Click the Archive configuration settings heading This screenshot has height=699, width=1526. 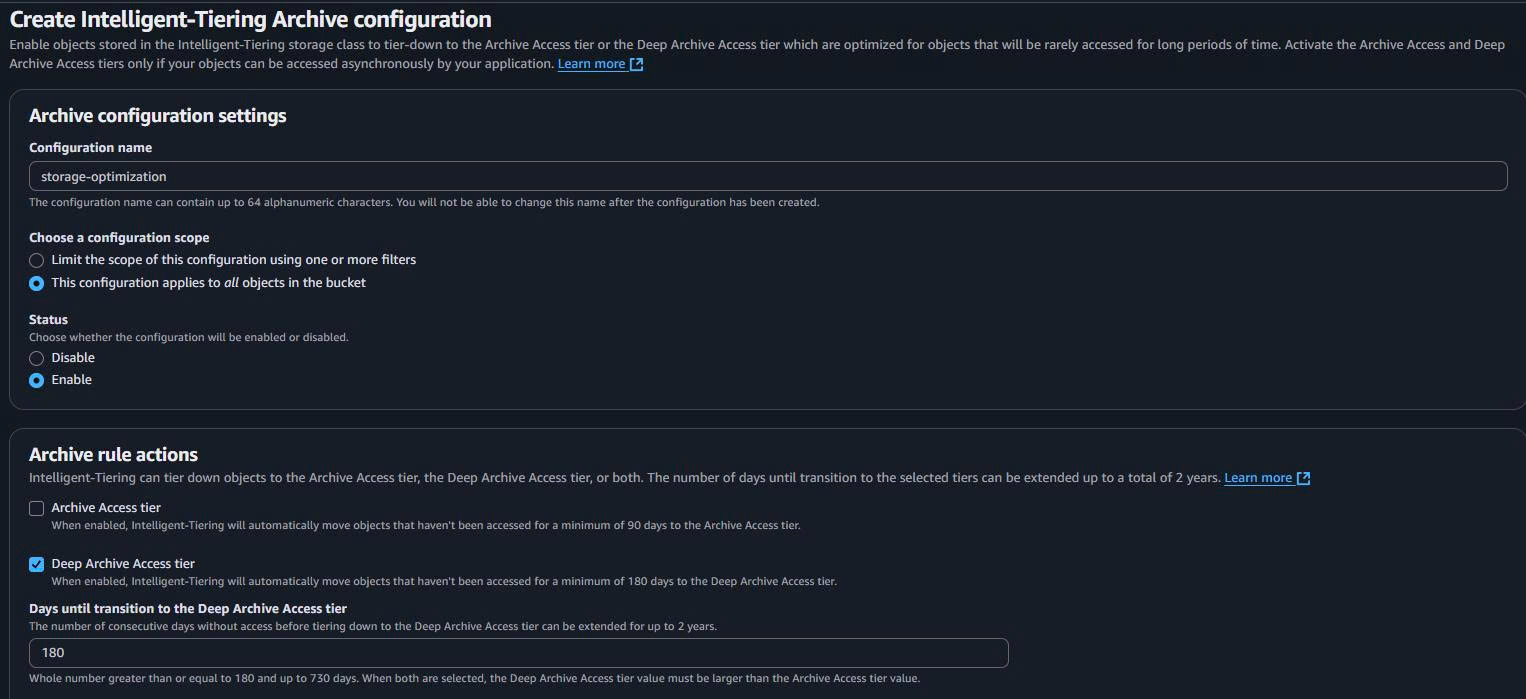(157, 115)
